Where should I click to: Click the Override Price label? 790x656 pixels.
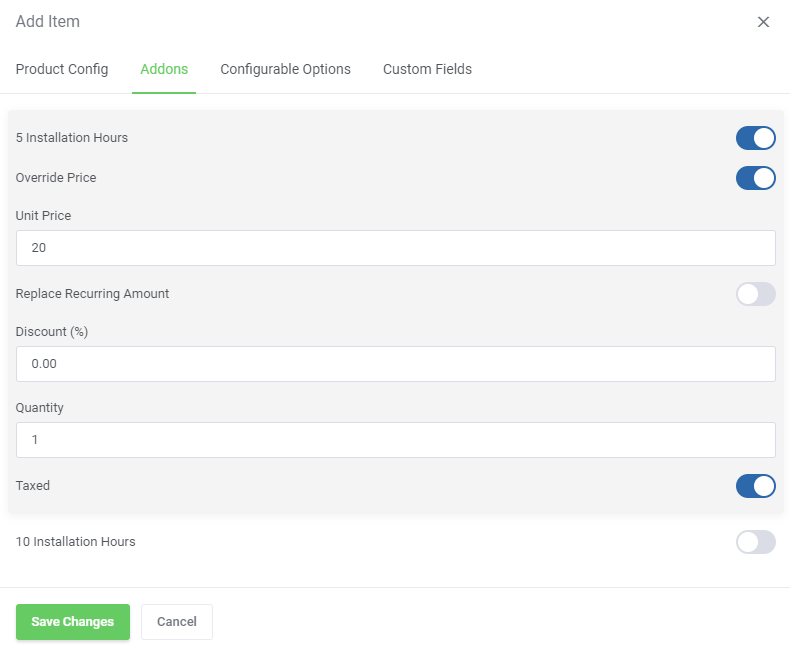click(x=56, y=178)
